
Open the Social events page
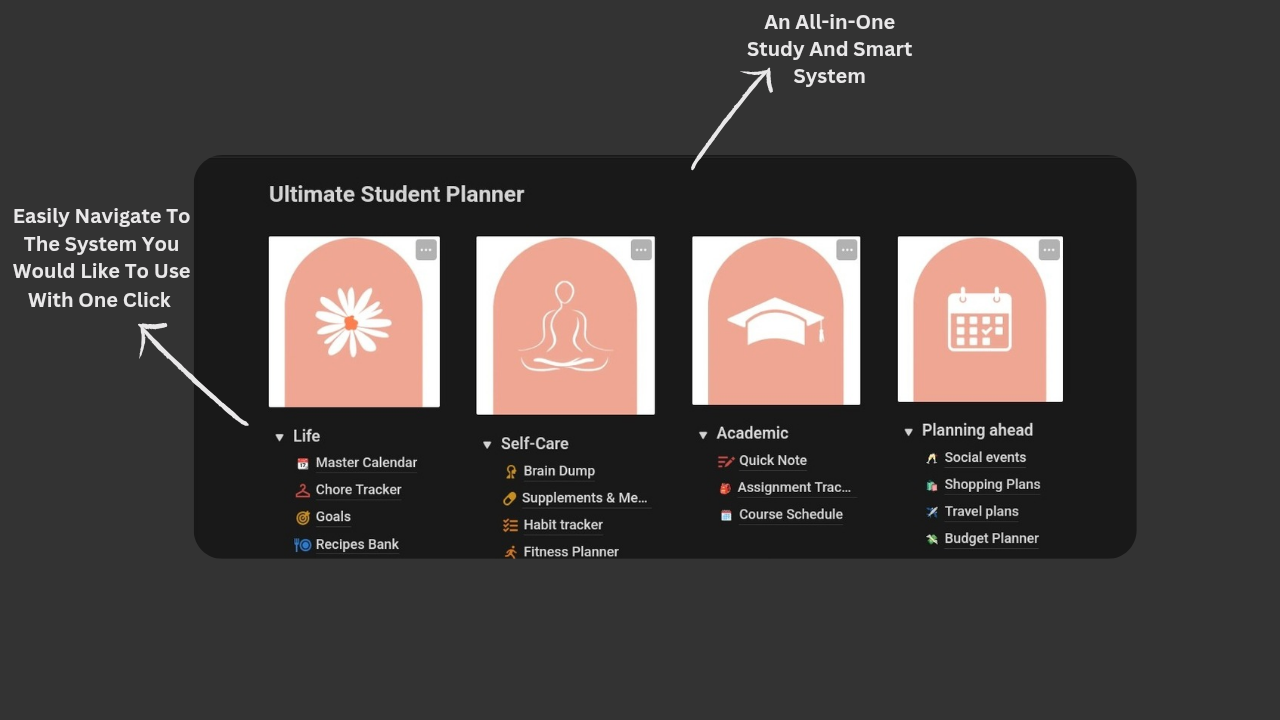[985, 457]
